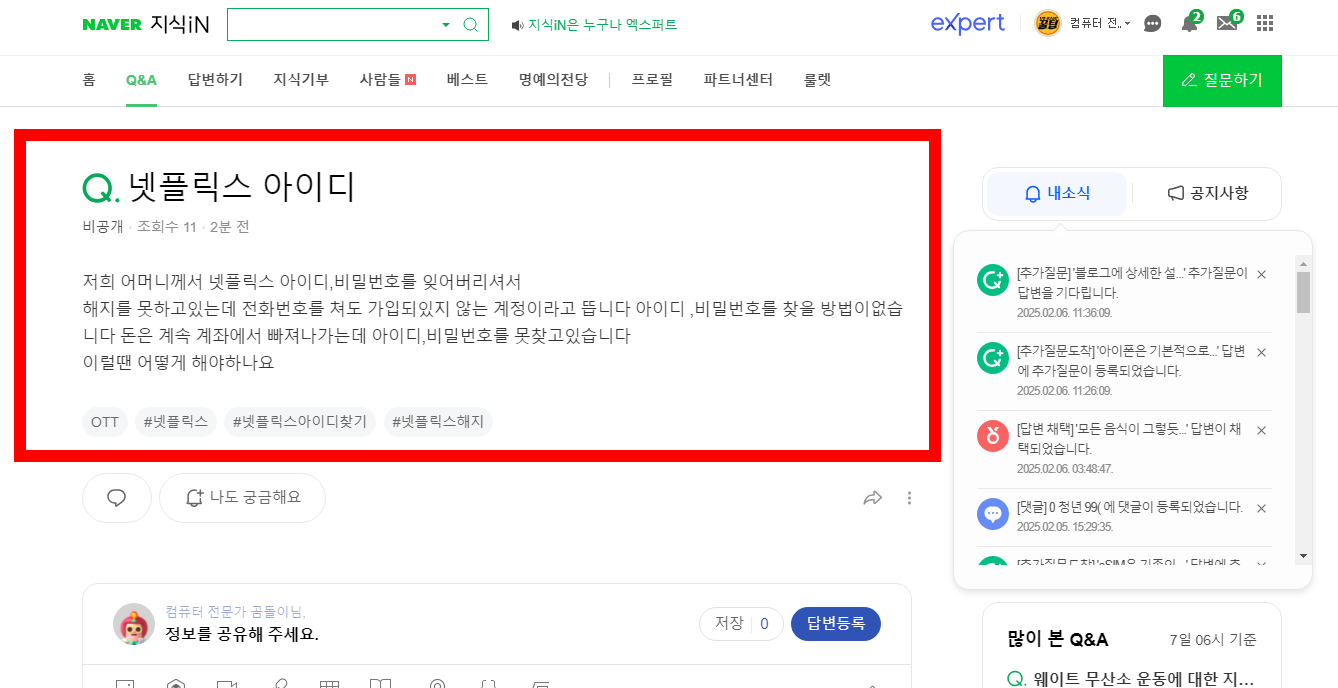This screenshot has width=1338, height=688.
Task: Click the icon of the '아이폰은 기본적으로...' notification
Action: (992, 357)
